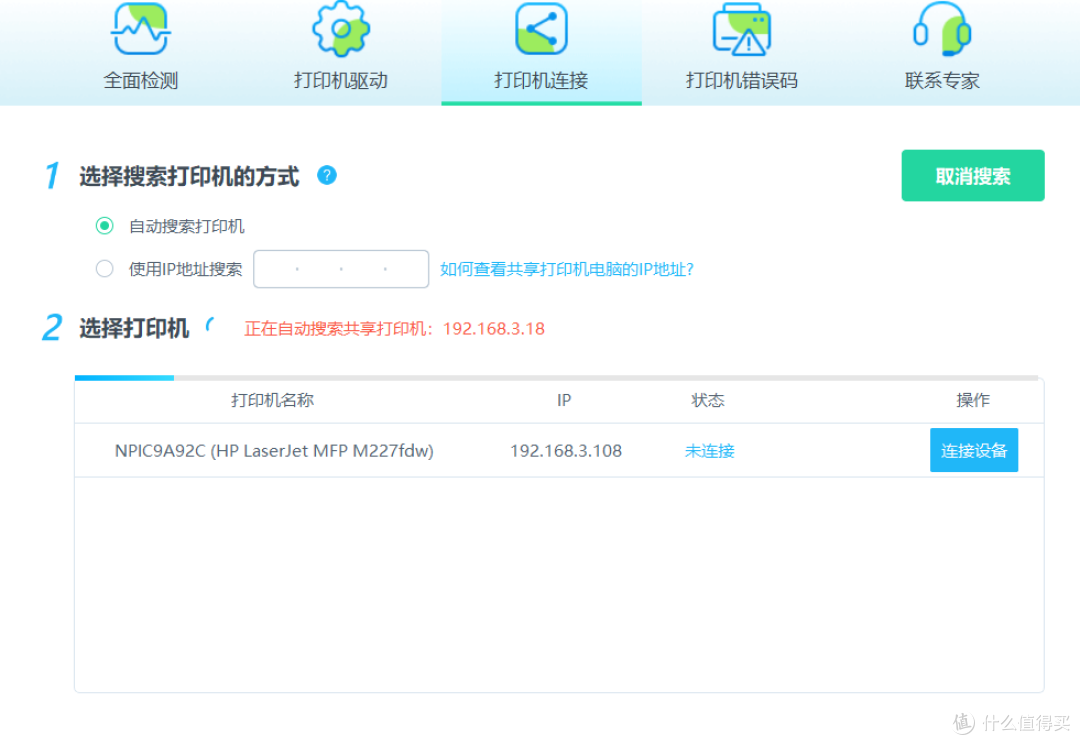Select printer name NPIC9A92C (HP LaserJet MFP M227fdw)
Viewport: 1080px width, 745px height.
[x=274, y=451]
